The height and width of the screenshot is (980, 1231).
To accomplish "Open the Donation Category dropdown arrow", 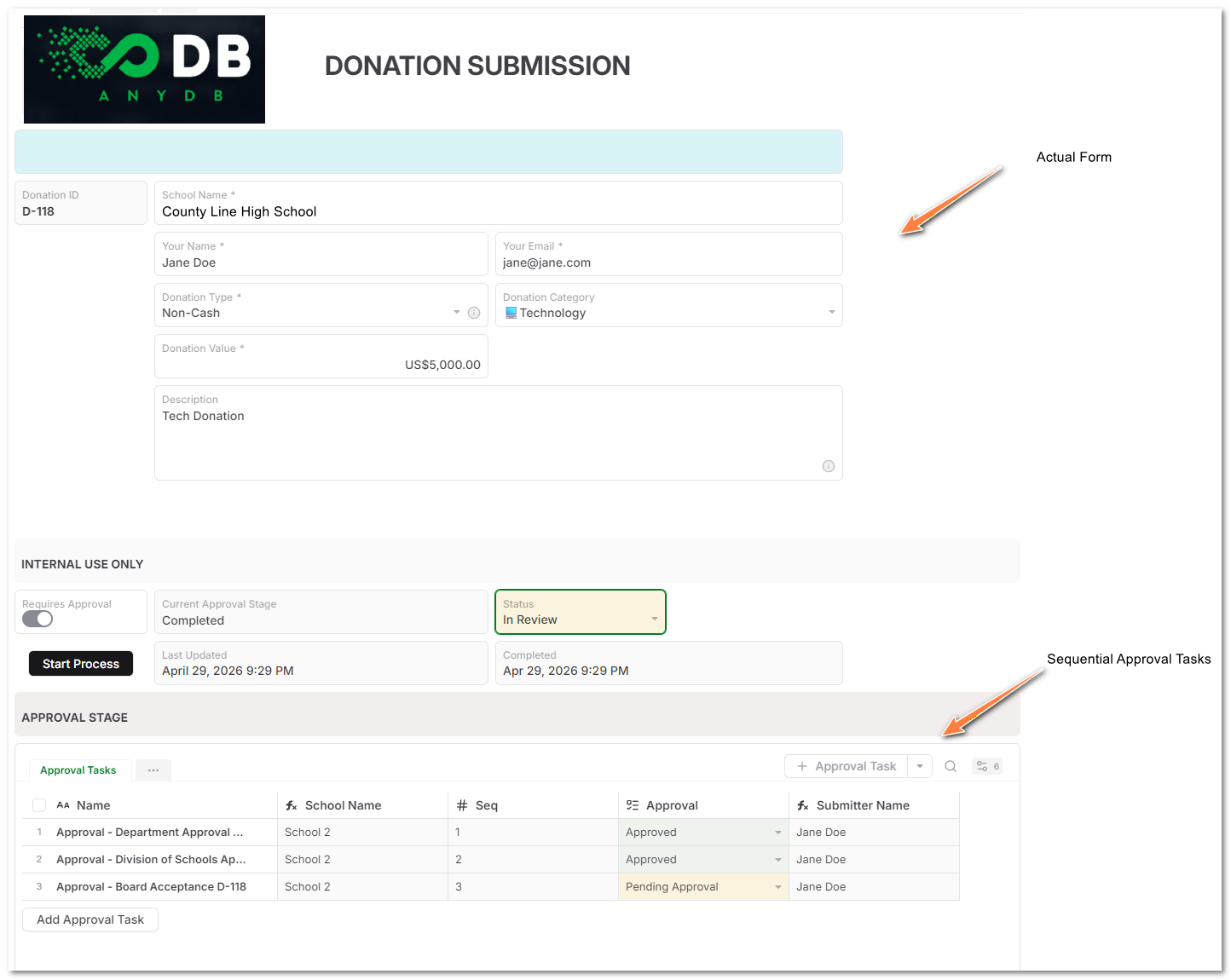I will coord(832,313).
